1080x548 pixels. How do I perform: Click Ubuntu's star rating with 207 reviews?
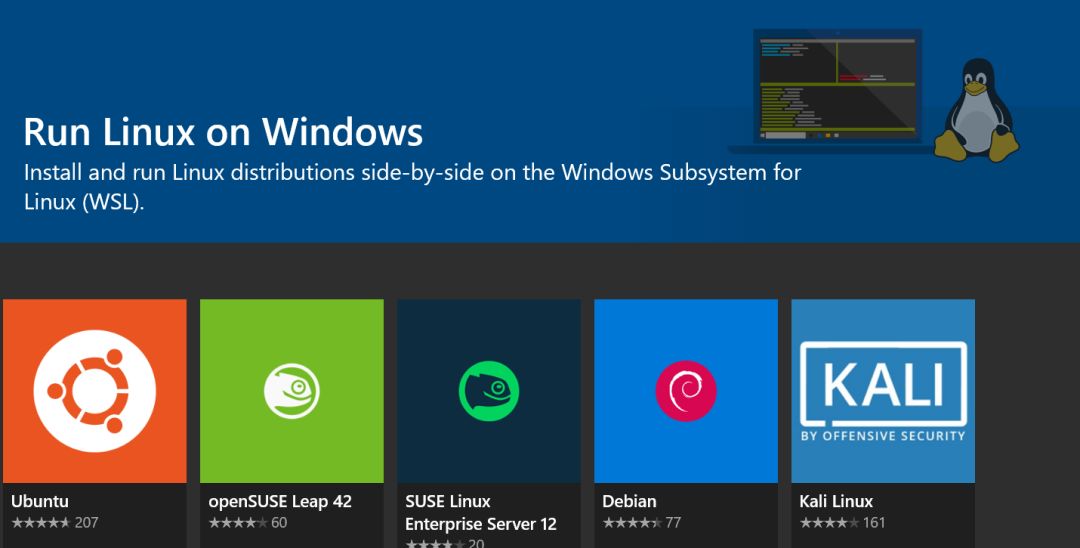click(x=54, y=523)
